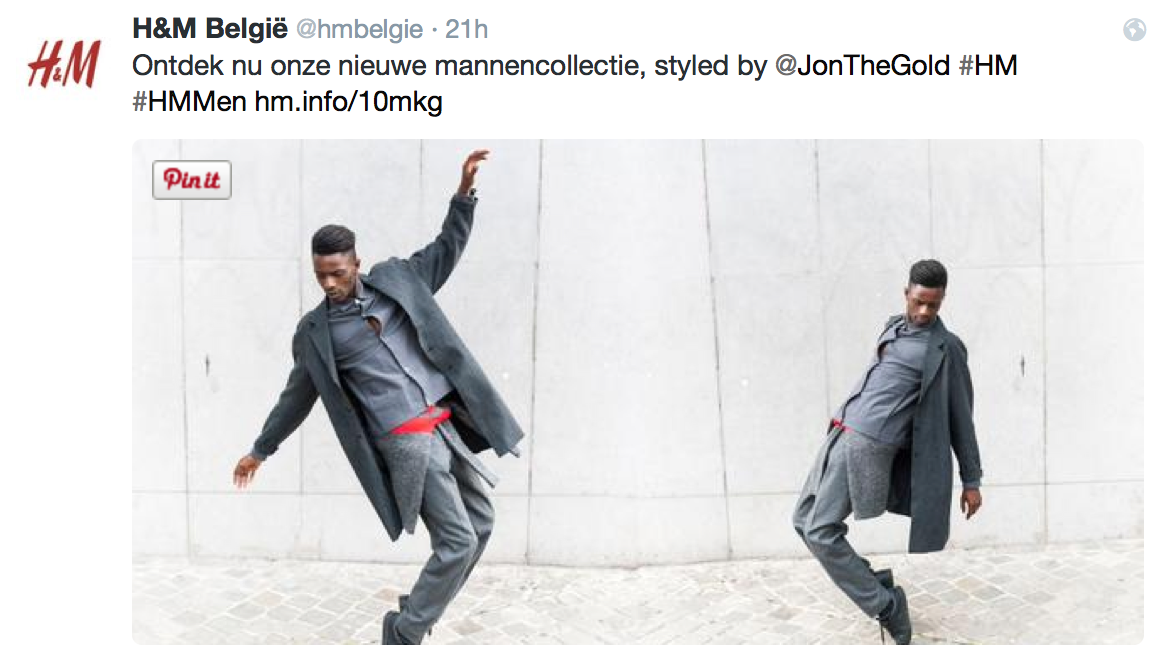Click the red waistband on left dancer
The height and width of the screenshot is (660, 1168).
[x=419, y=422]
